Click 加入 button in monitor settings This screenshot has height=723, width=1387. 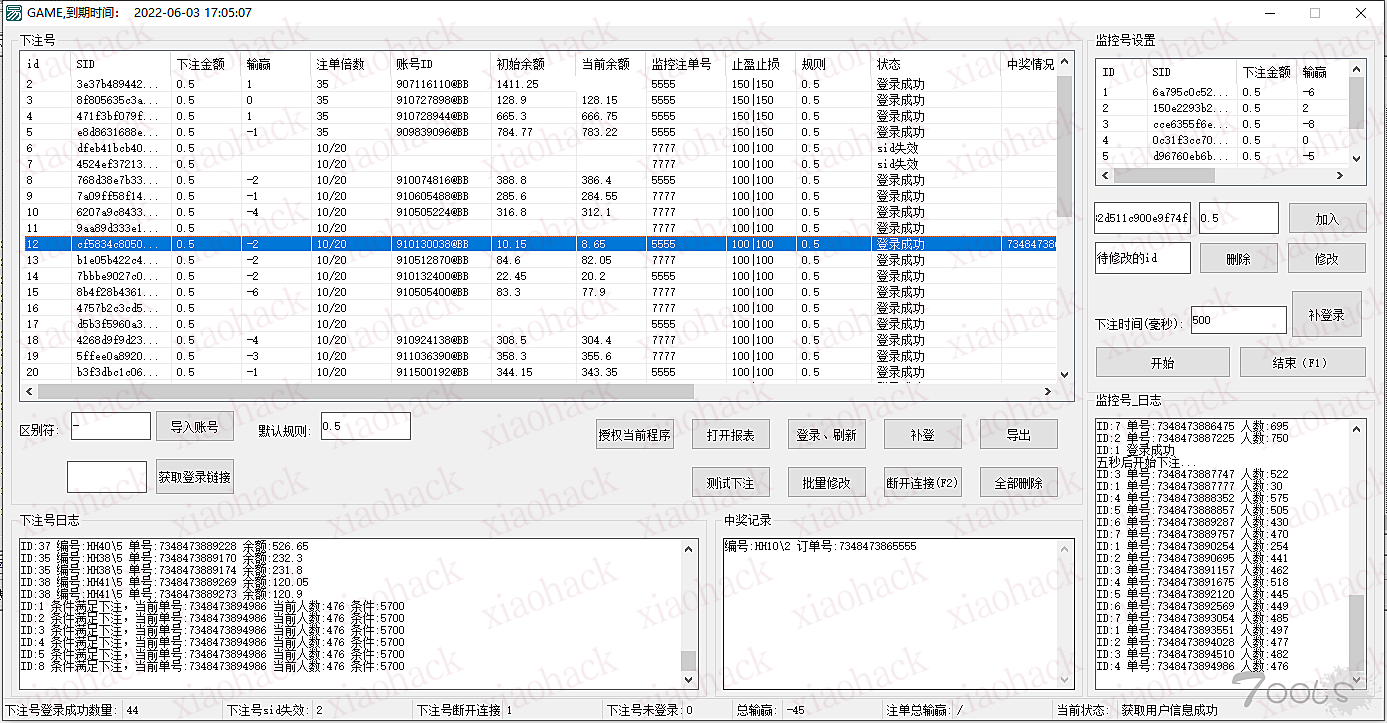click(1326, 219)
